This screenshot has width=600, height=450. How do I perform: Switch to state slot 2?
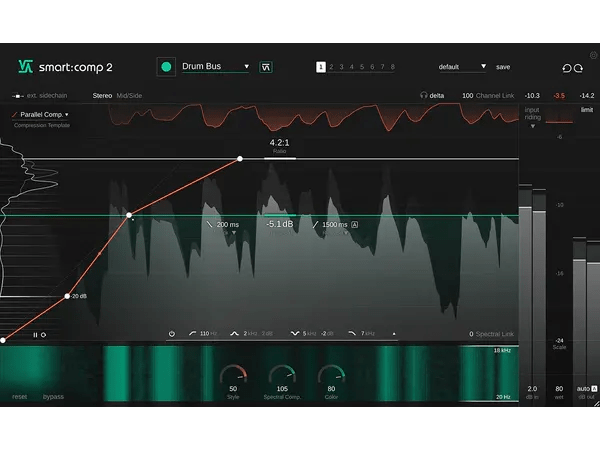point(331,67)
